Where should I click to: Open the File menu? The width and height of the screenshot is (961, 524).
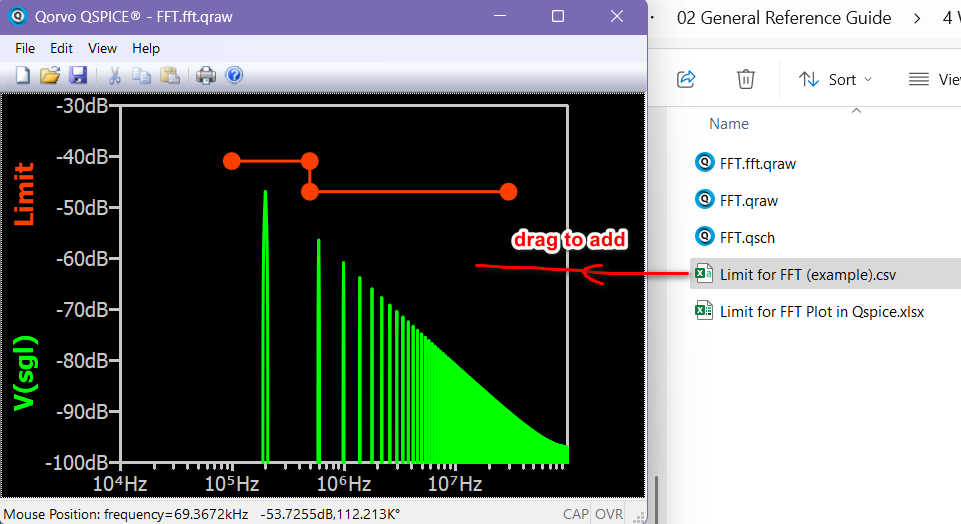pos(25,48)
